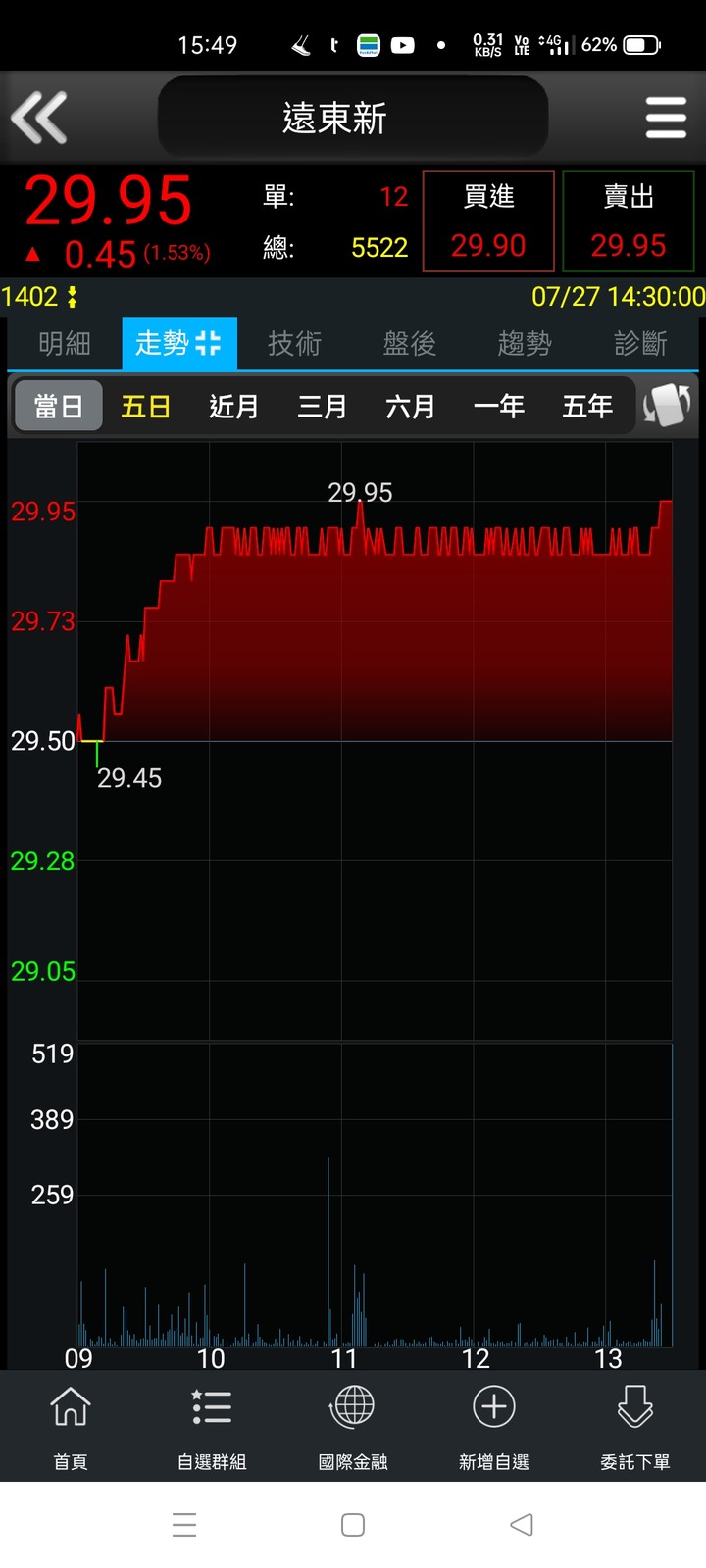Tap time axis label 09
The height and width of the screenshot is (1568, 706).
(78, 1358)
